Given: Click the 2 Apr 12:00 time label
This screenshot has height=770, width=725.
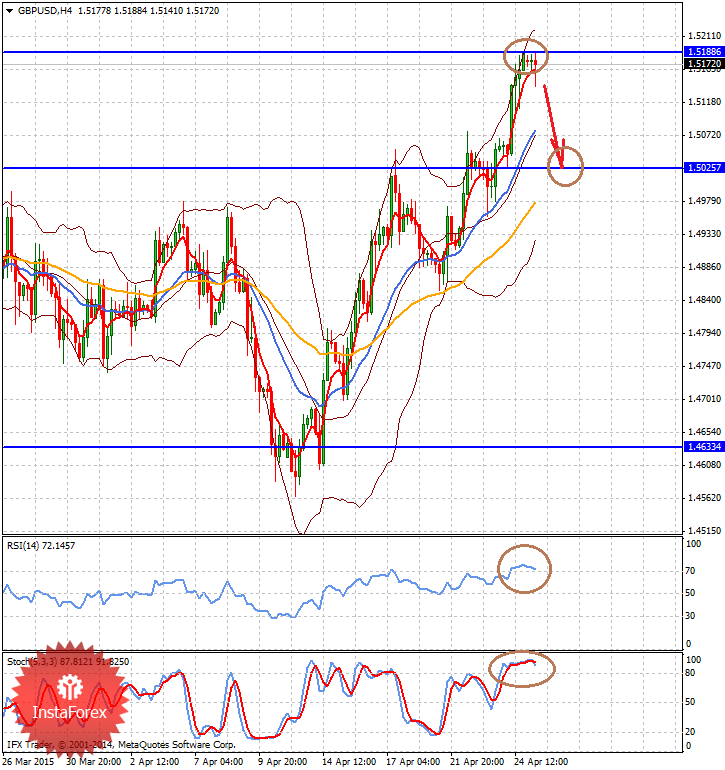Looking at the screenshot, I should (x=155, y=762).
